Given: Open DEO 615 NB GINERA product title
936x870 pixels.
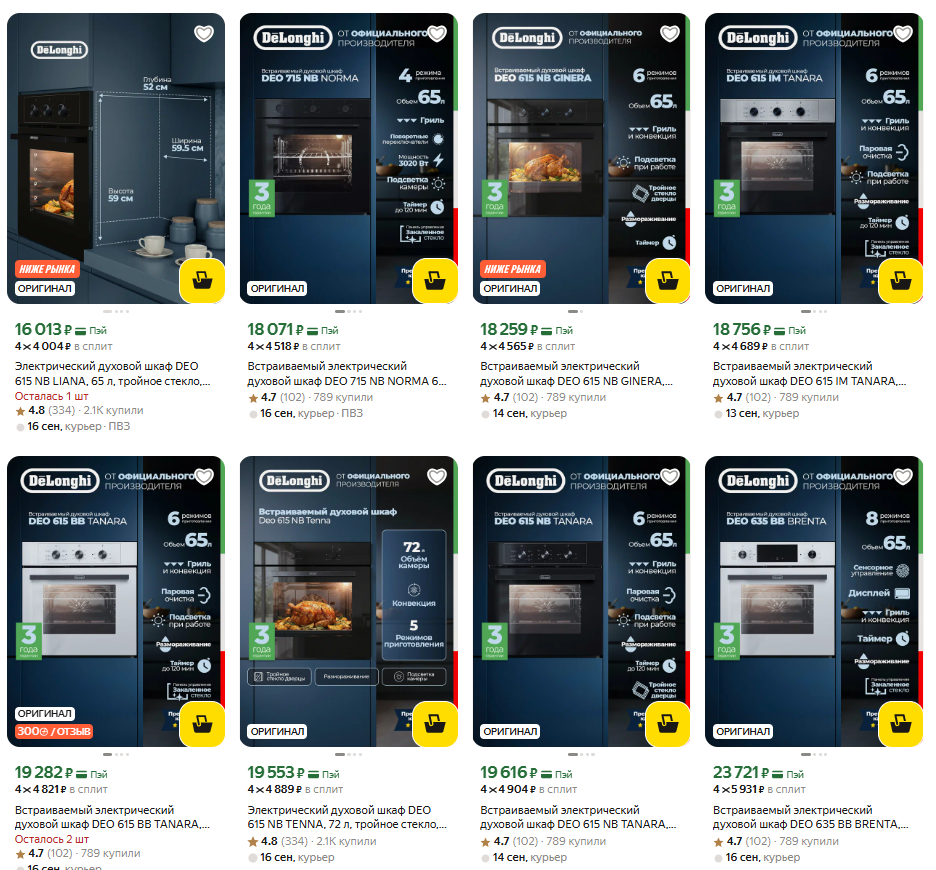Looking at the screenshot, I should point(577,373).
